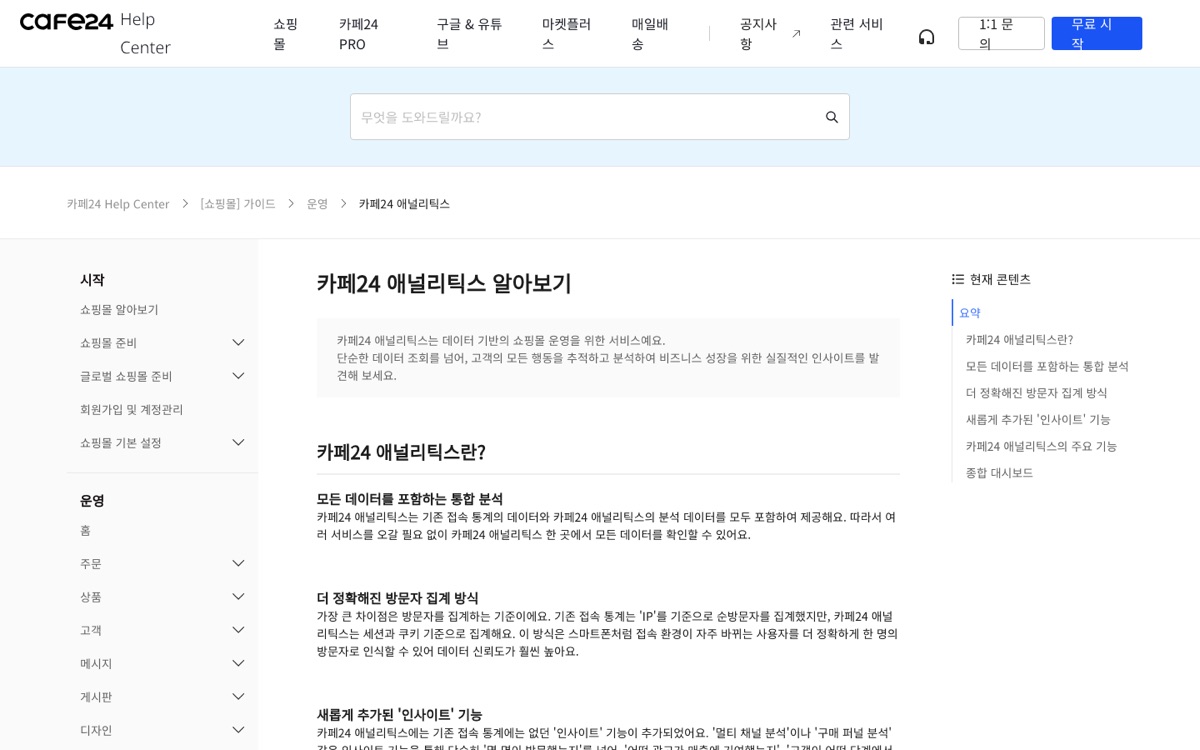Expand the 쇼핑몰 기본 설정 section

click(238, 443)
